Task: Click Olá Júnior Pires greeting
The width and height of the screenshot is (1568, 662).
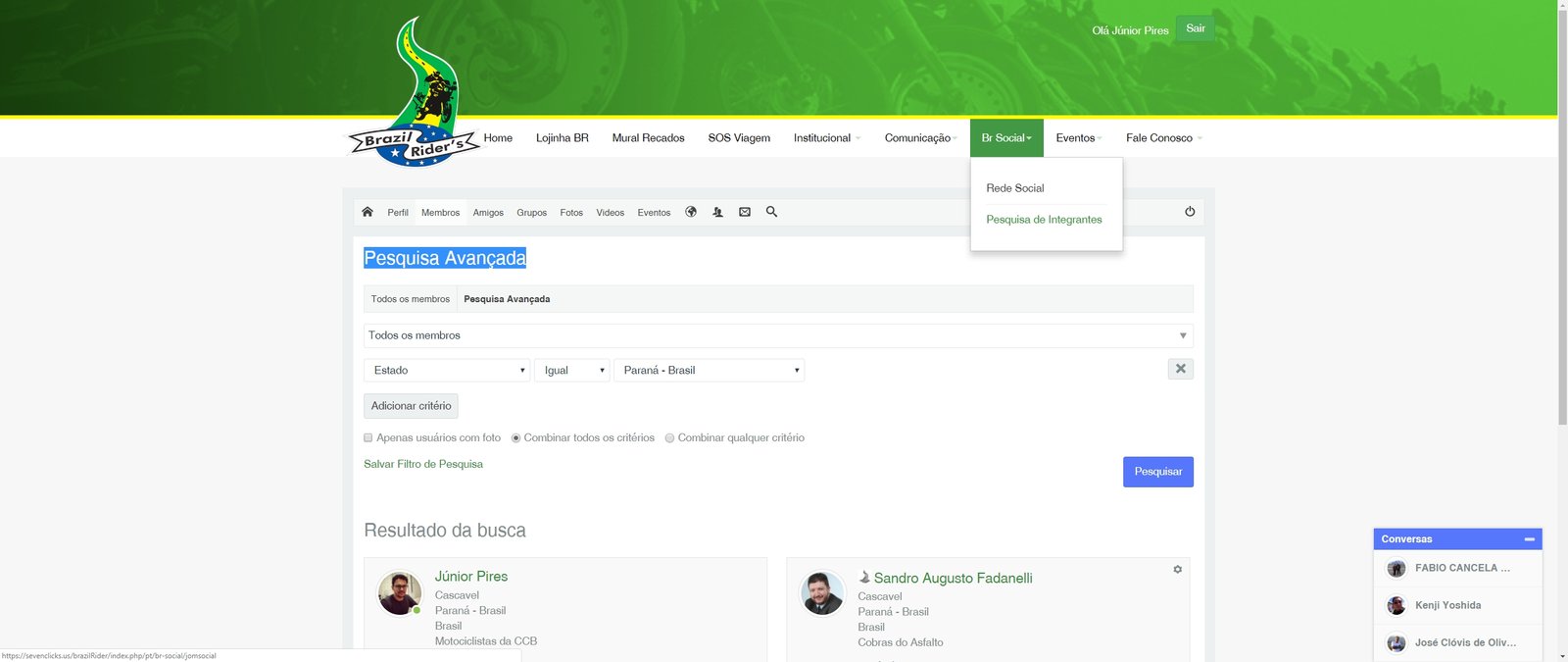Action: (x=1130, y=30)
